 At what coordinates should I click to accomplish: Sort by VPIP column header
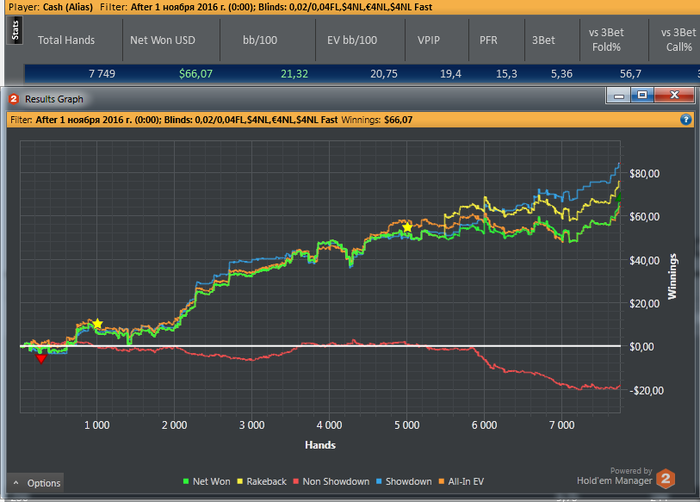429,40
